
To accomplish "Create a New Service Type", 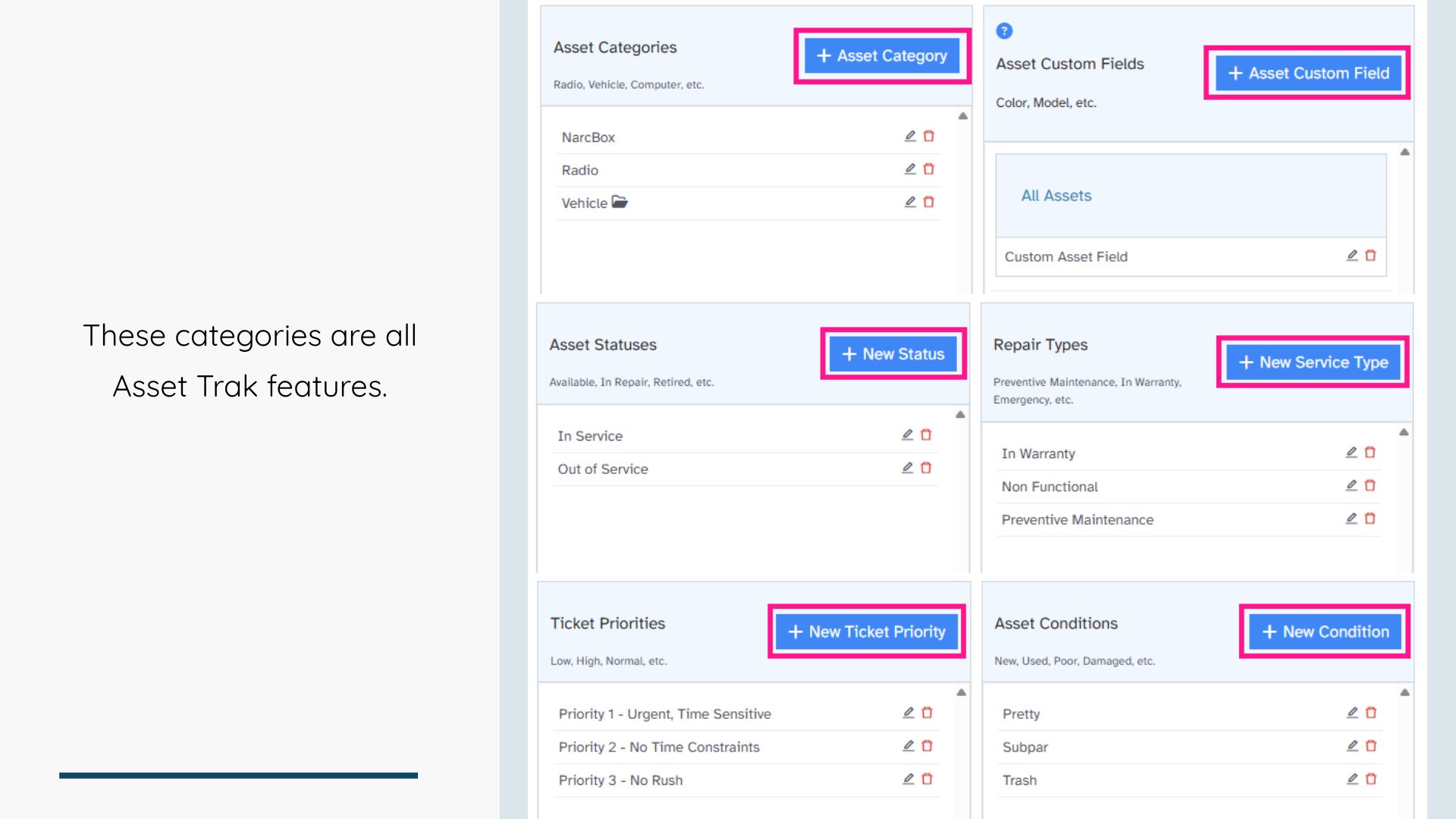I will click(x=1313, y=362).
